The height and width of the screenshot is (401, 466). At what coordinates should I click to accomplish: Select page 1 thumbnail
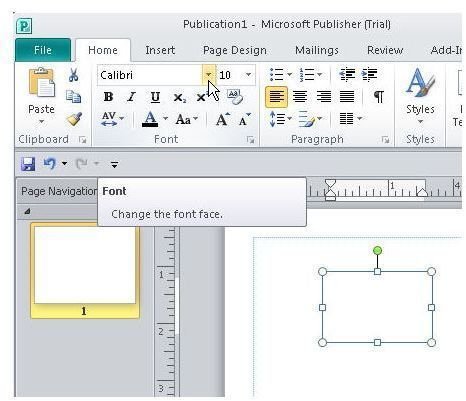tap(85, 271)
